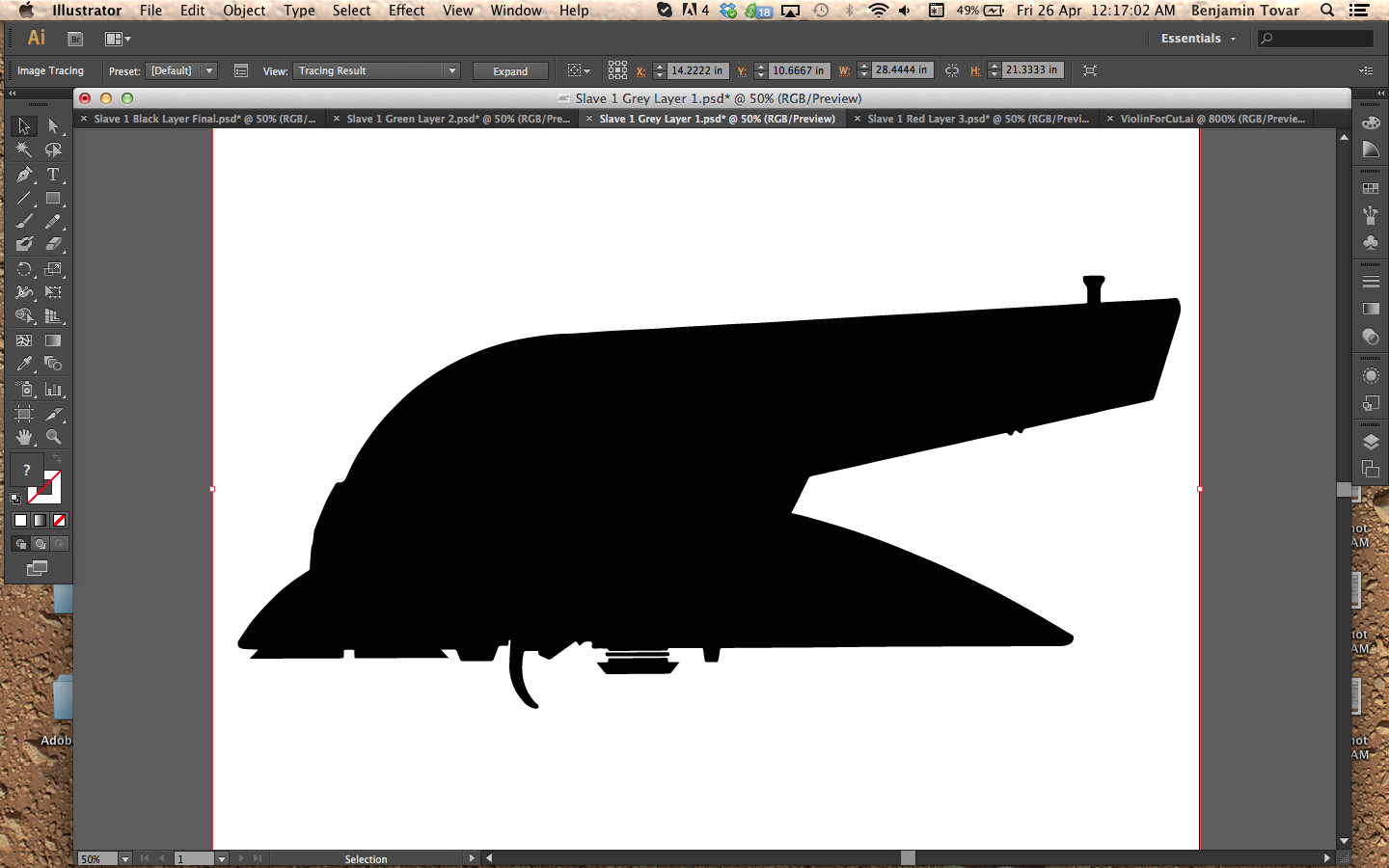This screenshot has height=868, width=1389.
Task: Open the Layers panel icon
Action: 1371,442
